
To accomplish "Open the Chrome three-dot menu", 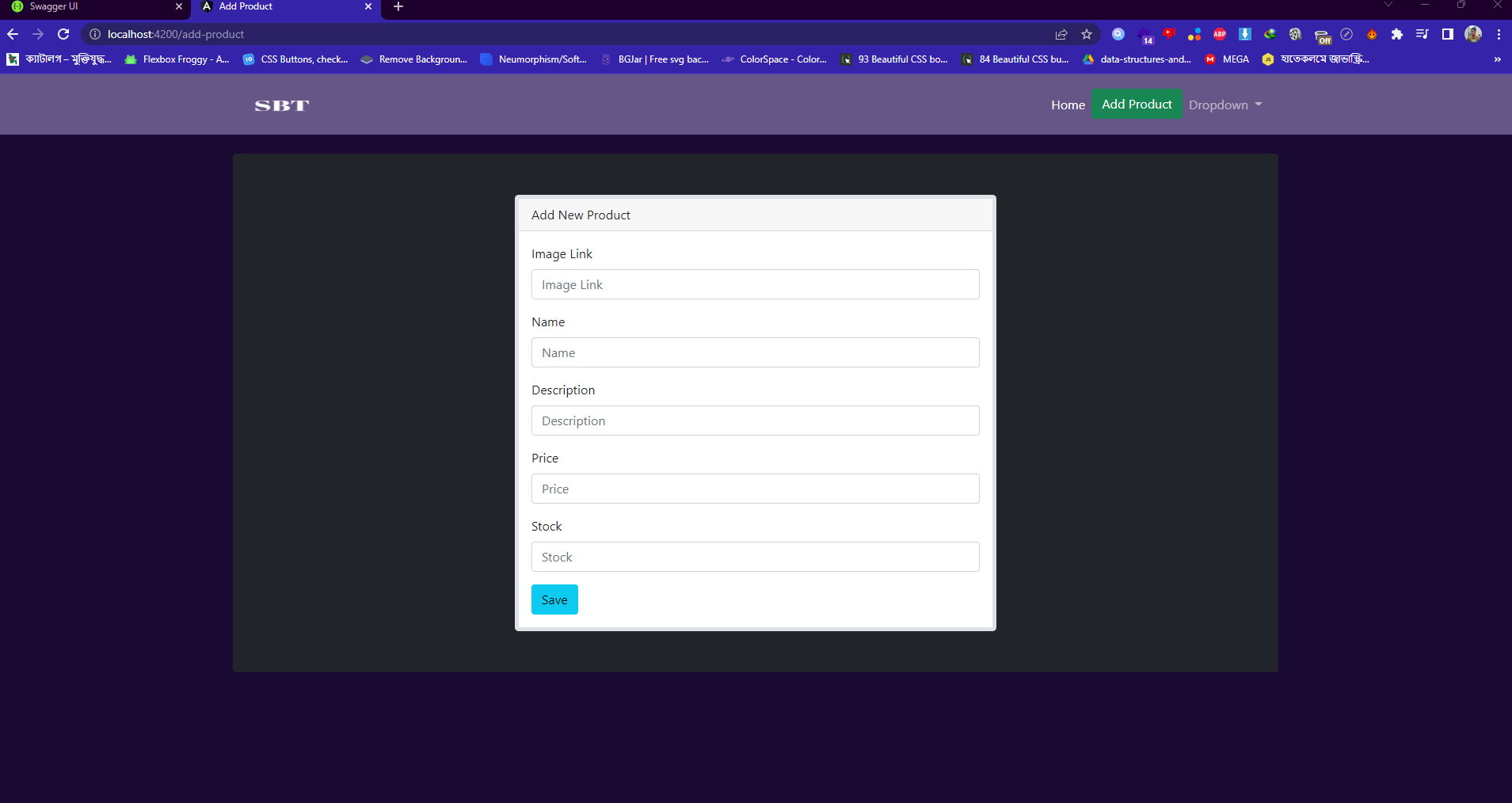I will click(x=1499, y=34).
